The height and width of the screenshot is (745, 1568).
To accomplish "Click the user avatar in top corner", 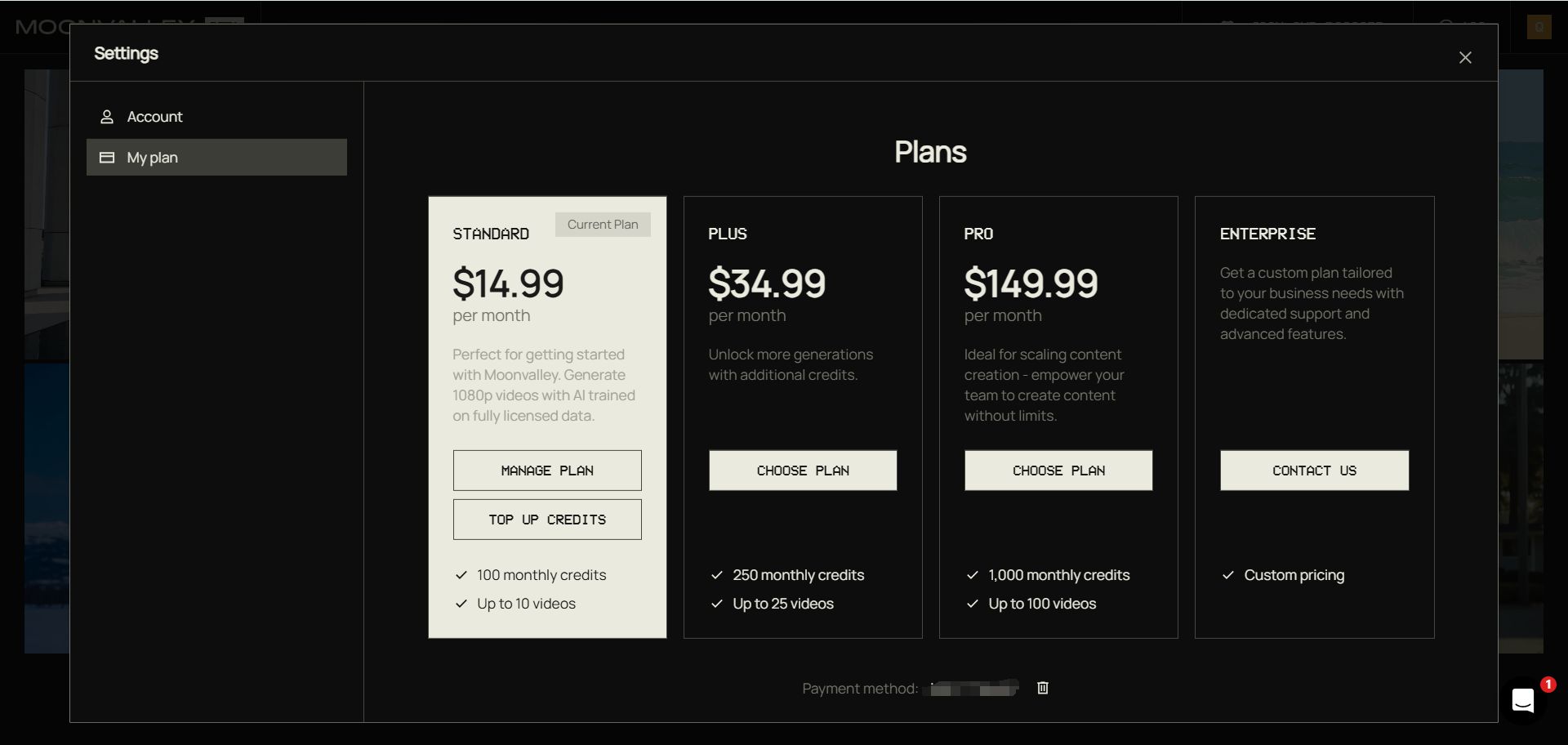I will [x=1539, y=27].
